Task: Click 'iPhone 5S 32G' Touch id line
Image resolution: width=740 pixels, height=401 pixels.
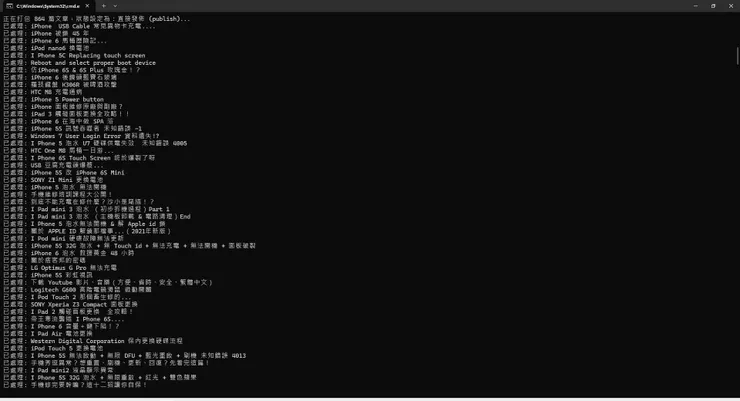Action: (130, 246)
